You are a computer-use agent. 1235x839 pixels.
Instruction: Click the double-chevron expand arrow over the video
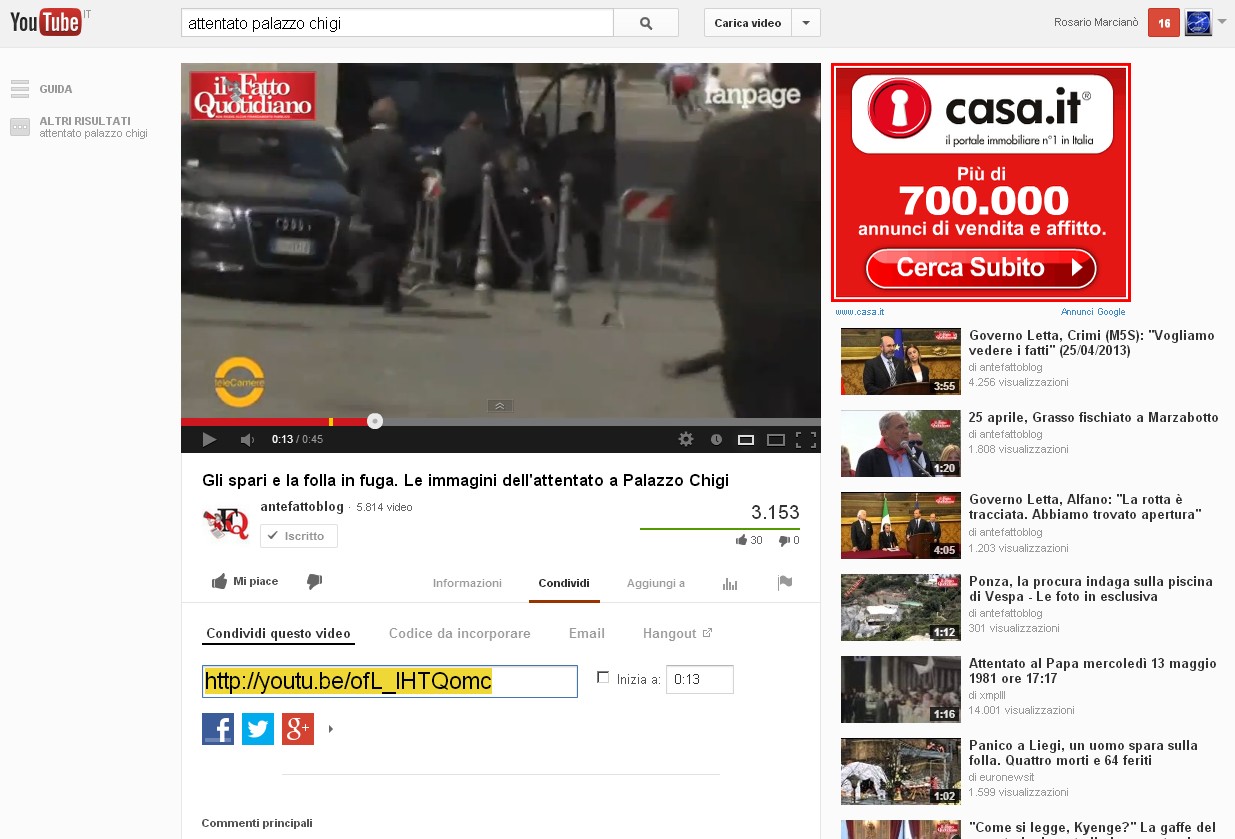[500, 405]
